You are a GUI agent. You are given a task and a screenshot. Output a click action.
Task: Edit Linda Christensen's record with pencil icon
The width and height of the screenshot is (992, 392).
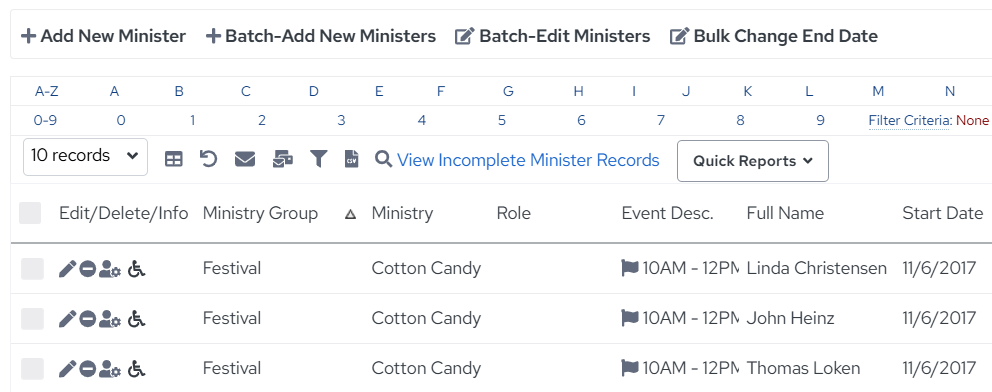(x=67, y=269)
